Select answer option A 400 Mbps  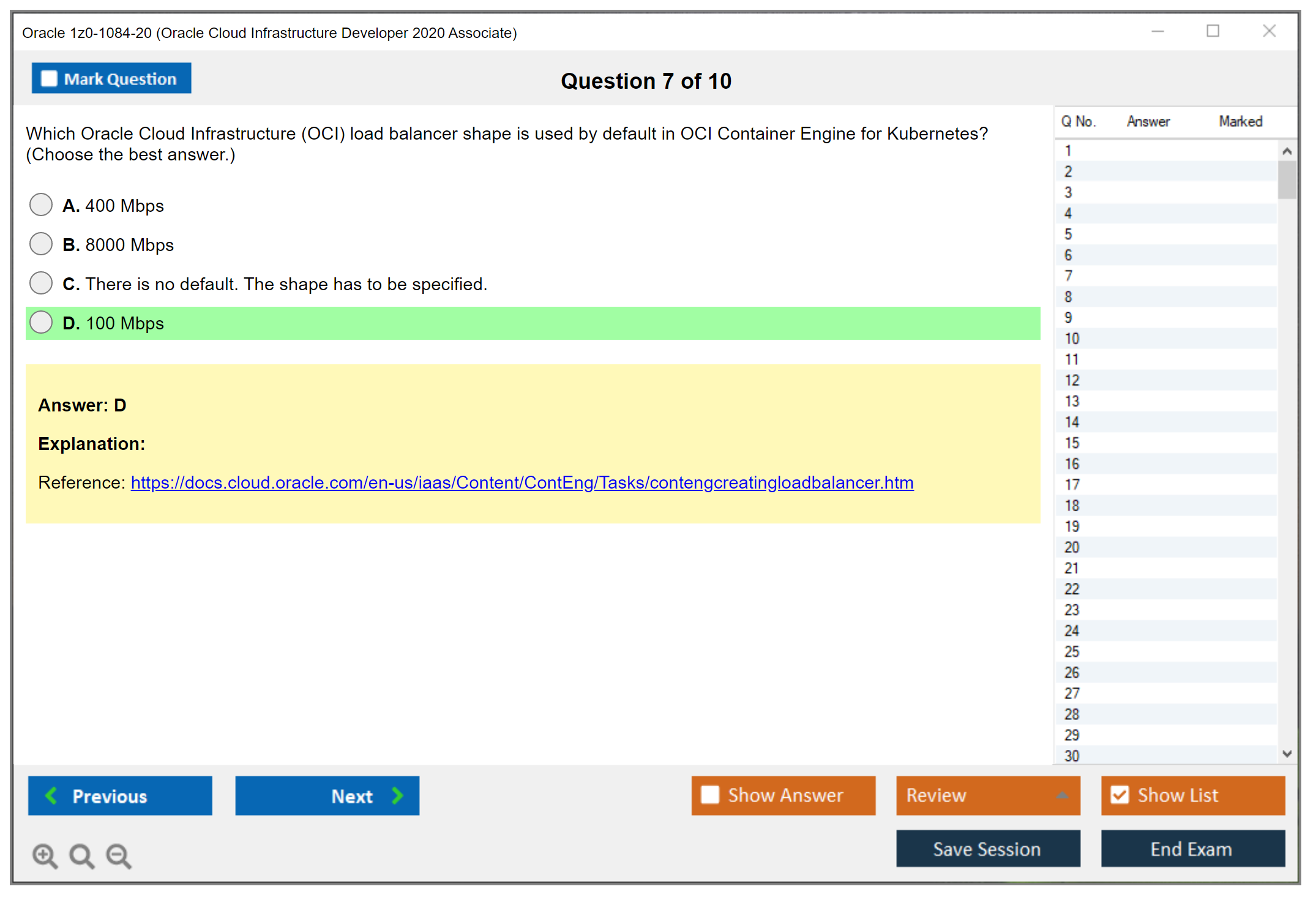pos(41,205)
